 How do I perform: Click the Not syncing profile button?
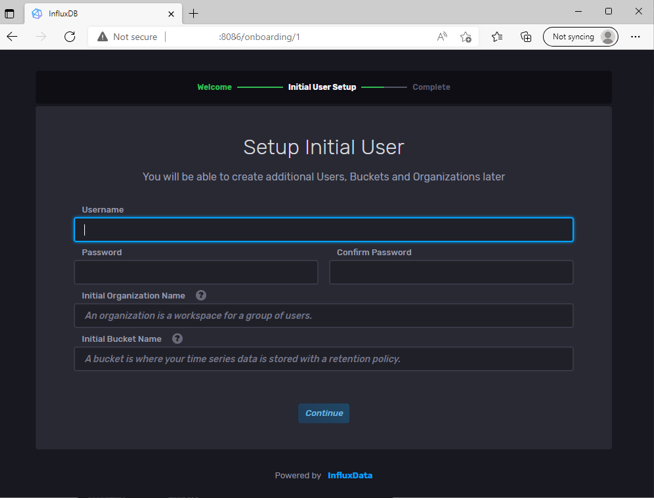(x=580, y=37)
